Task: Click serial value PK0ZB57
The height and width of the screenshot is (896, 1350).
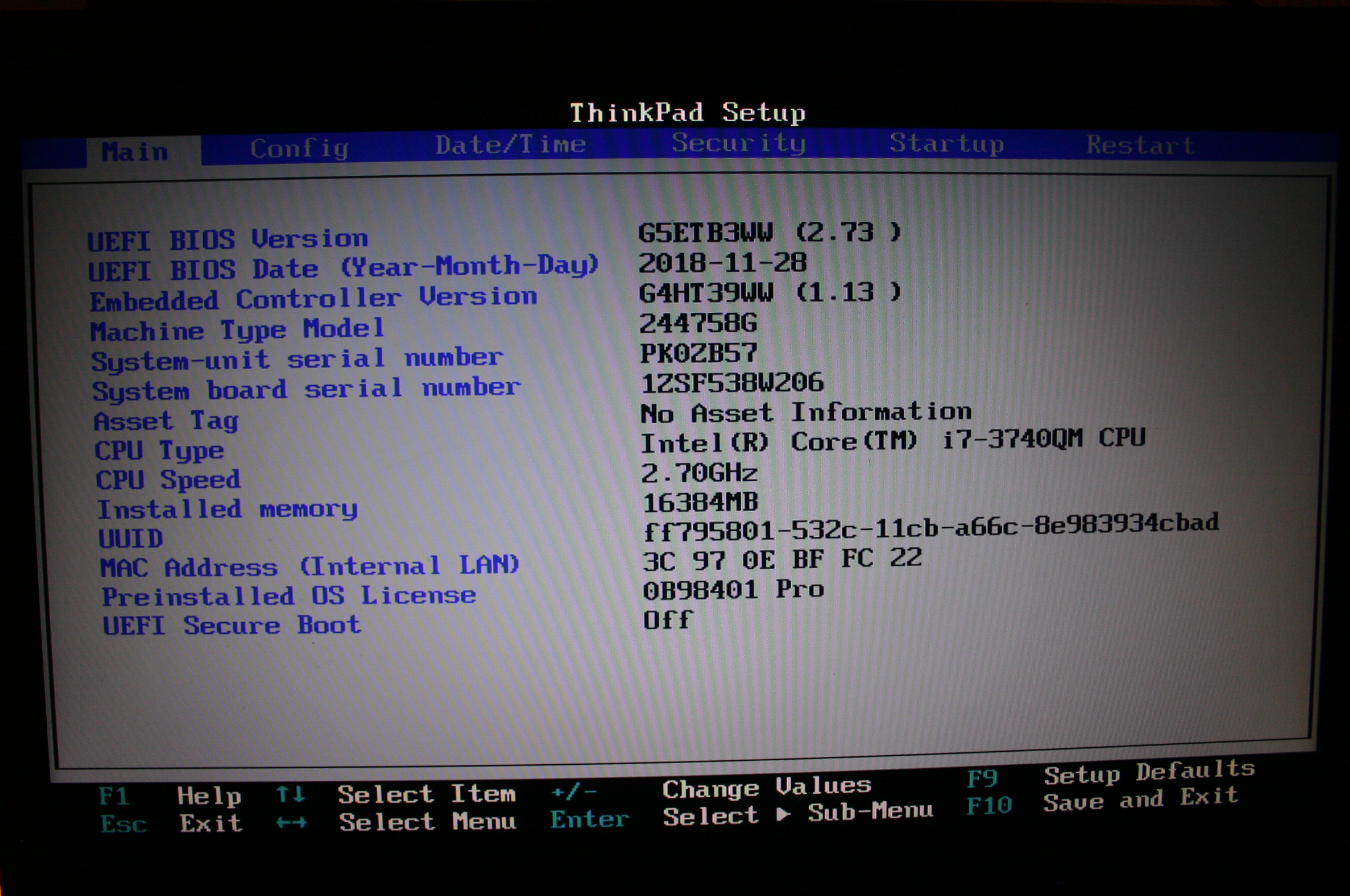Action: point(698,354)
